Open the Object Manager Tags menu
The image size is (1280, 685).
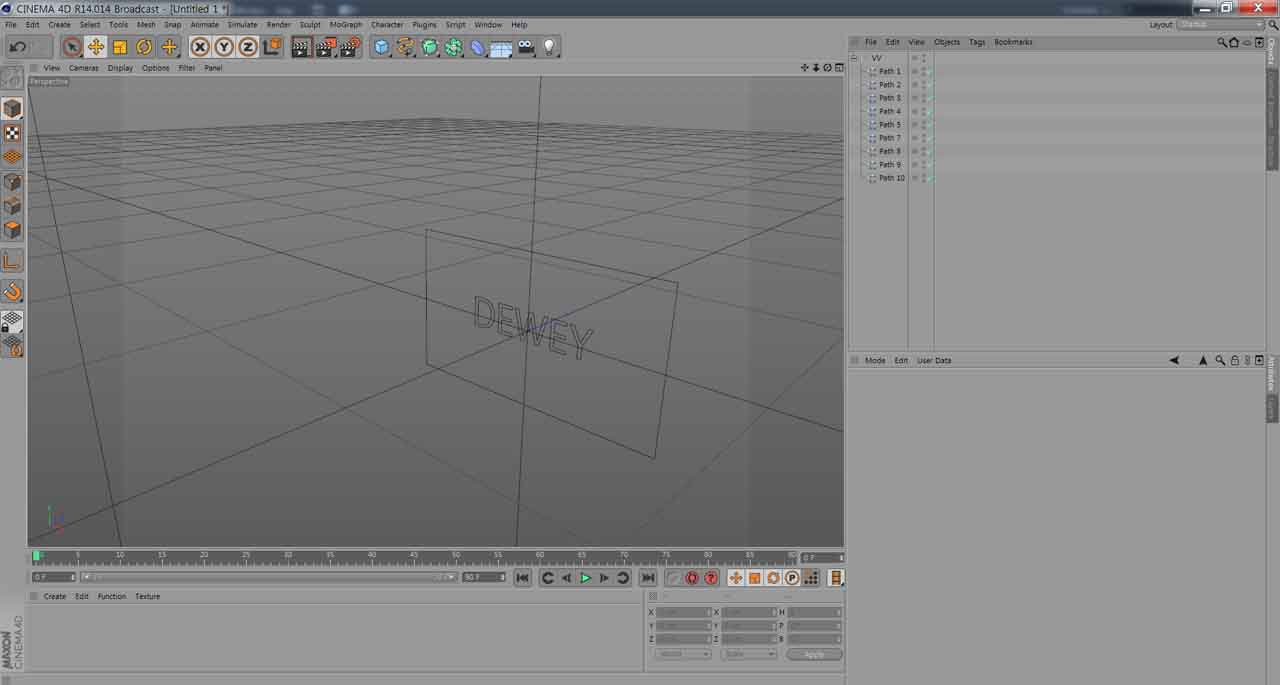tap(977, 42)
